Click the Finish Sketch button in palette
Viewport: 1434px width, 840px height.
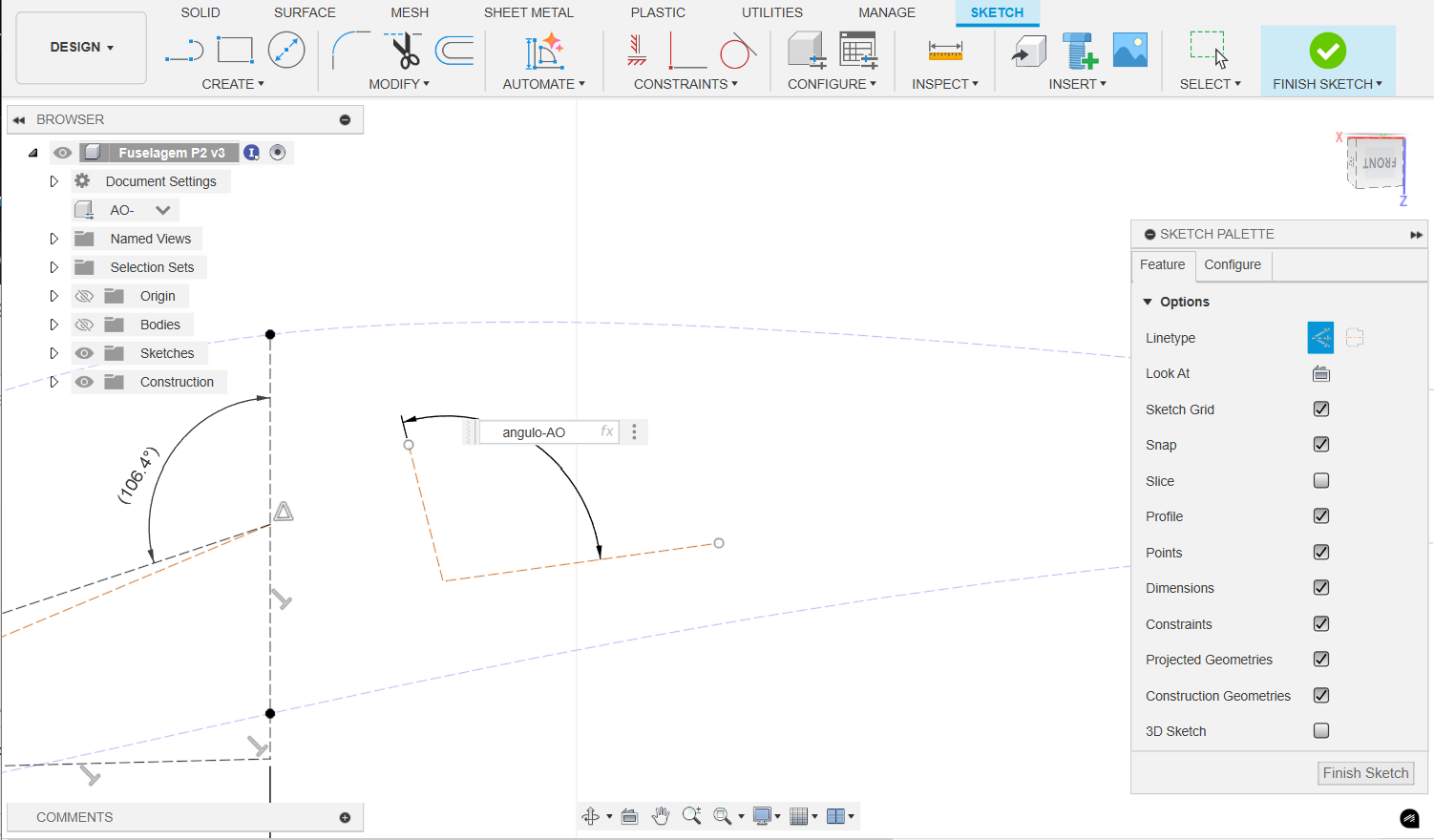1364,773
